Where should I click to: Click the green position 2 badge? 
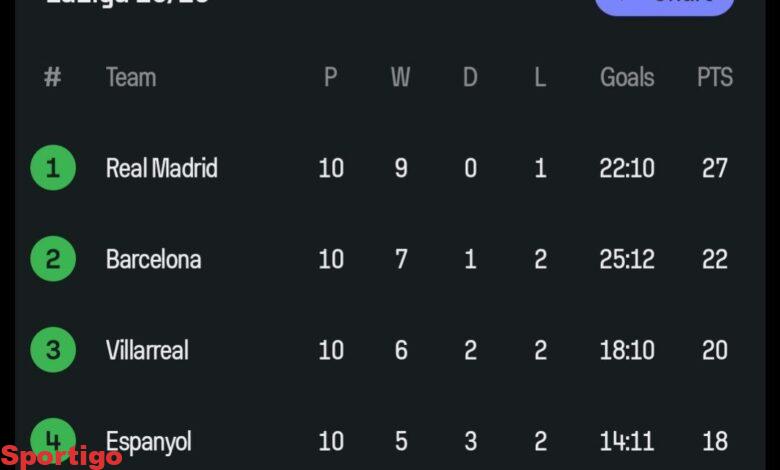pos(53,259)
